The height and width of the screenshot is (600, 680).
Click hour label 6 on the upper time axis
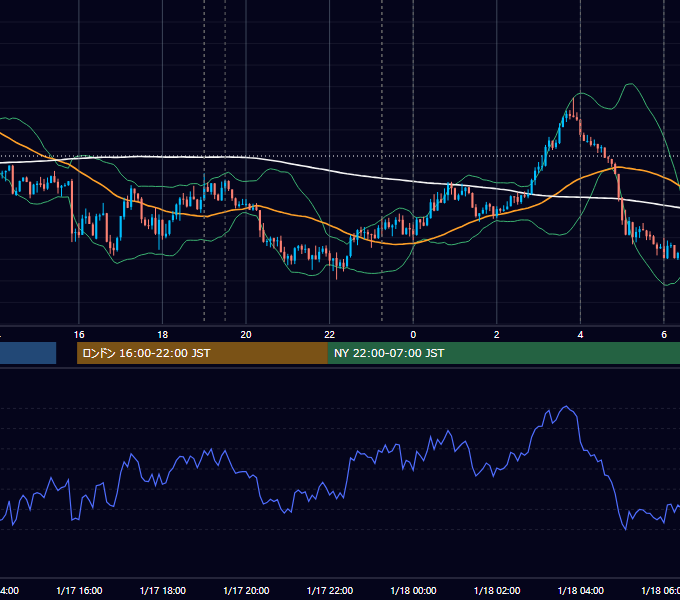664,335
